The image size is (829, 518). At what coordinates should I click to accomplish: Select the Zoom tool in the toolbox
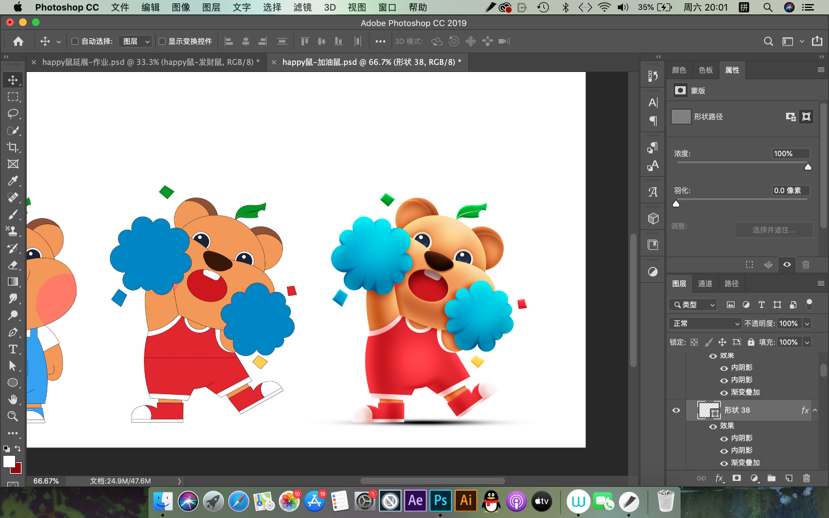(13, 417)
